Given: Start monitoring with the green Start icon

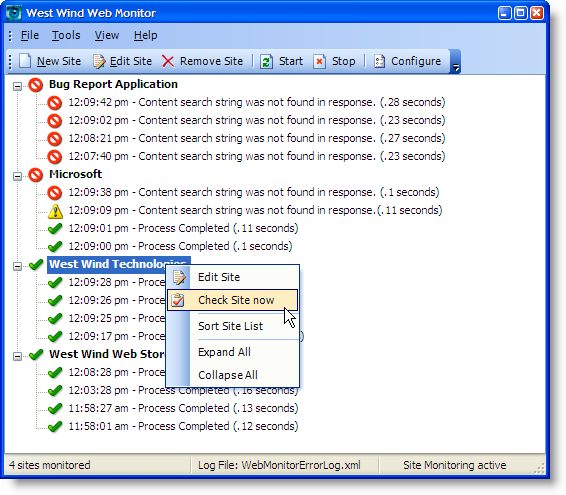Looking at the screenshot, I should coord(266,61).
